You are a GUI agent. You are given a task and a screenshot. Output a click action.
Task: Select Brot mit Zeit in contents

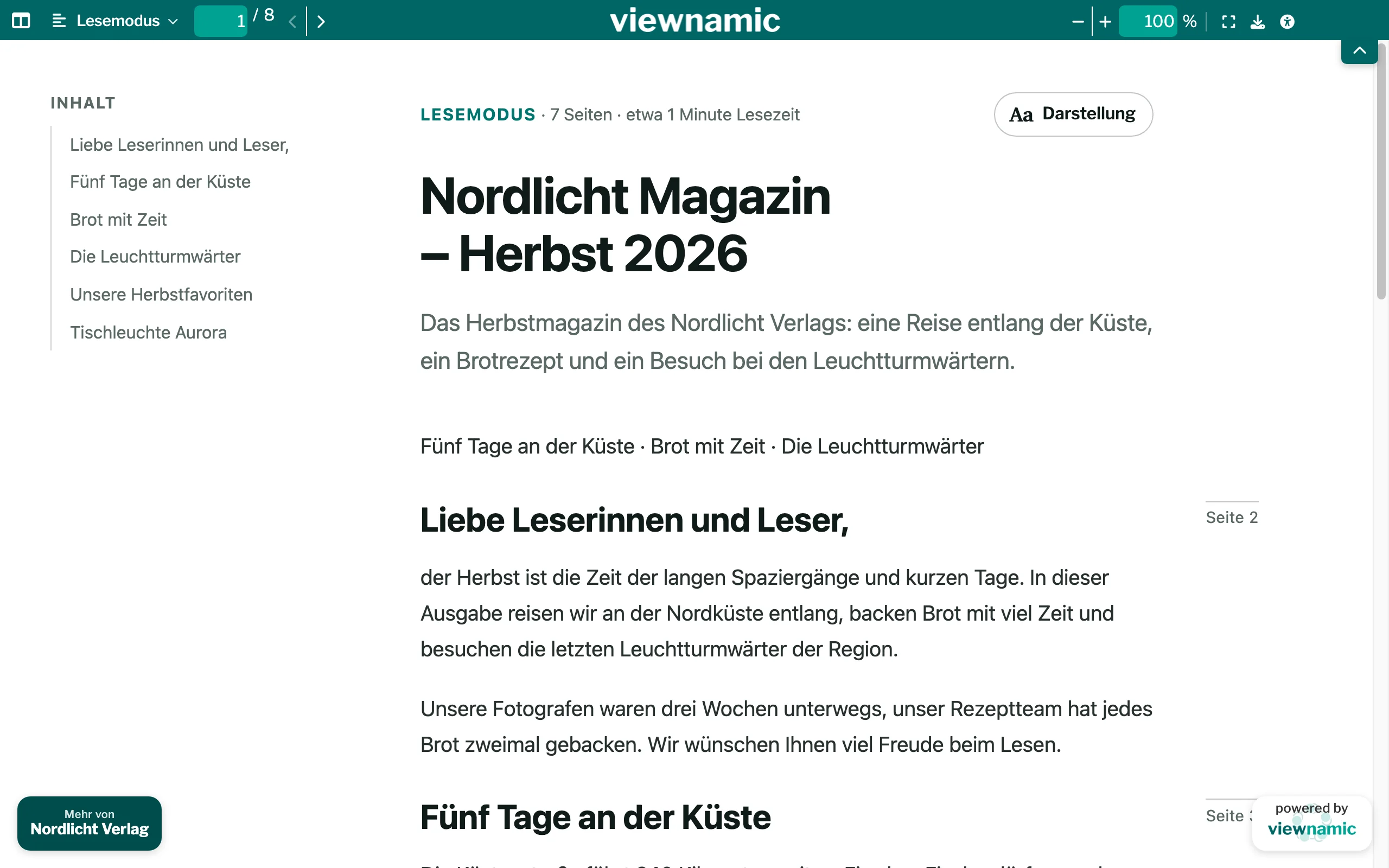[x=118, y=220]
